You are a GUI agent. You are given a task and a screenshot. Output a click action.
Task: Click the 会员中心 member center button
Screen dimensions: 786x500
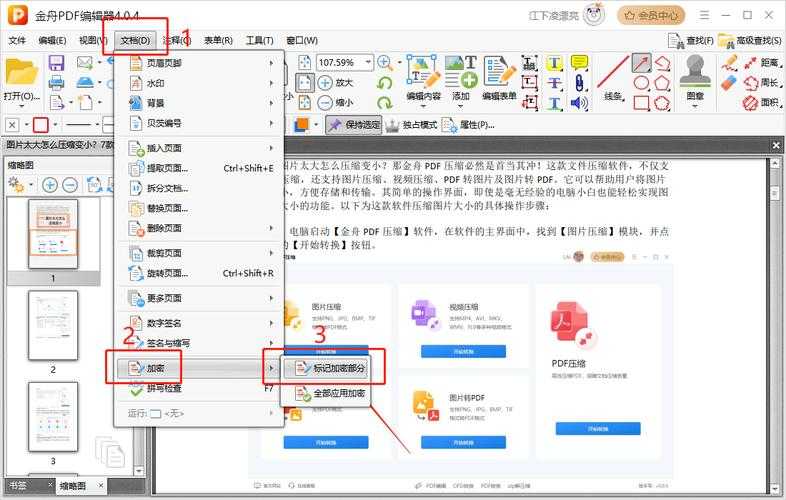coord(651,16)
